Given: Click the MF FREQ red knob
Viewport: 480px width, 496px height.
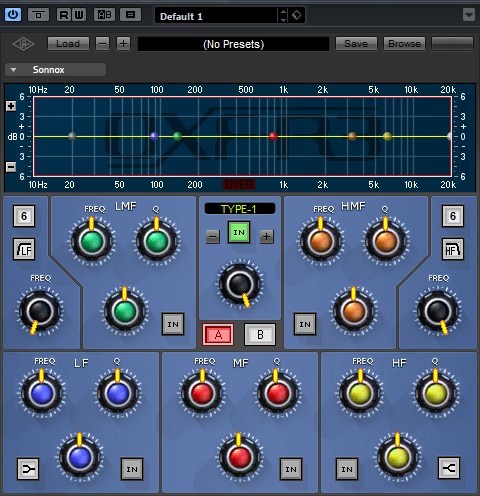Looking at the screenshot, I should point(202,393).
